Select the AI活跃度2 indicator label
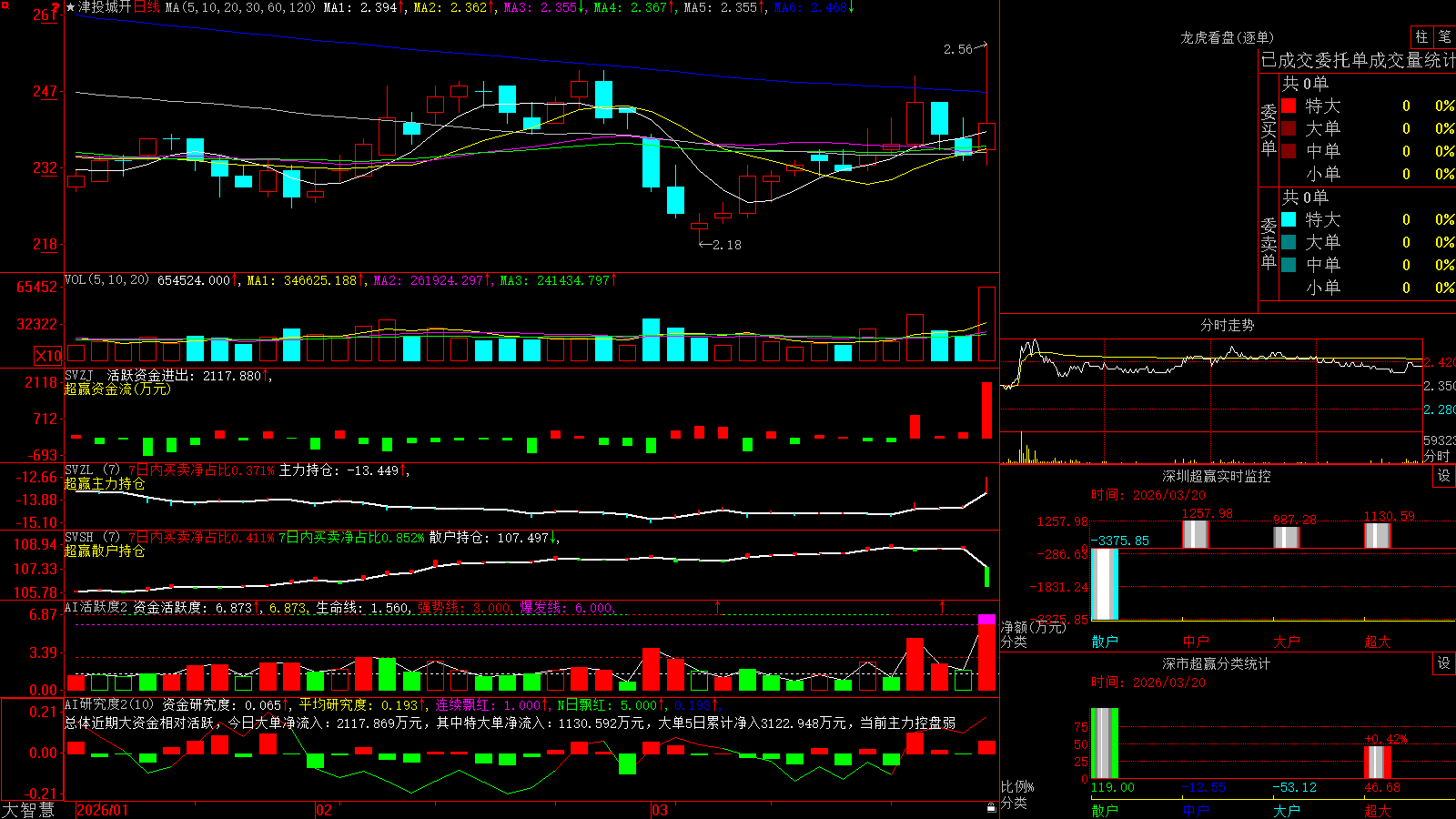This screenshot has width=1456, height=819. point(96,607)
